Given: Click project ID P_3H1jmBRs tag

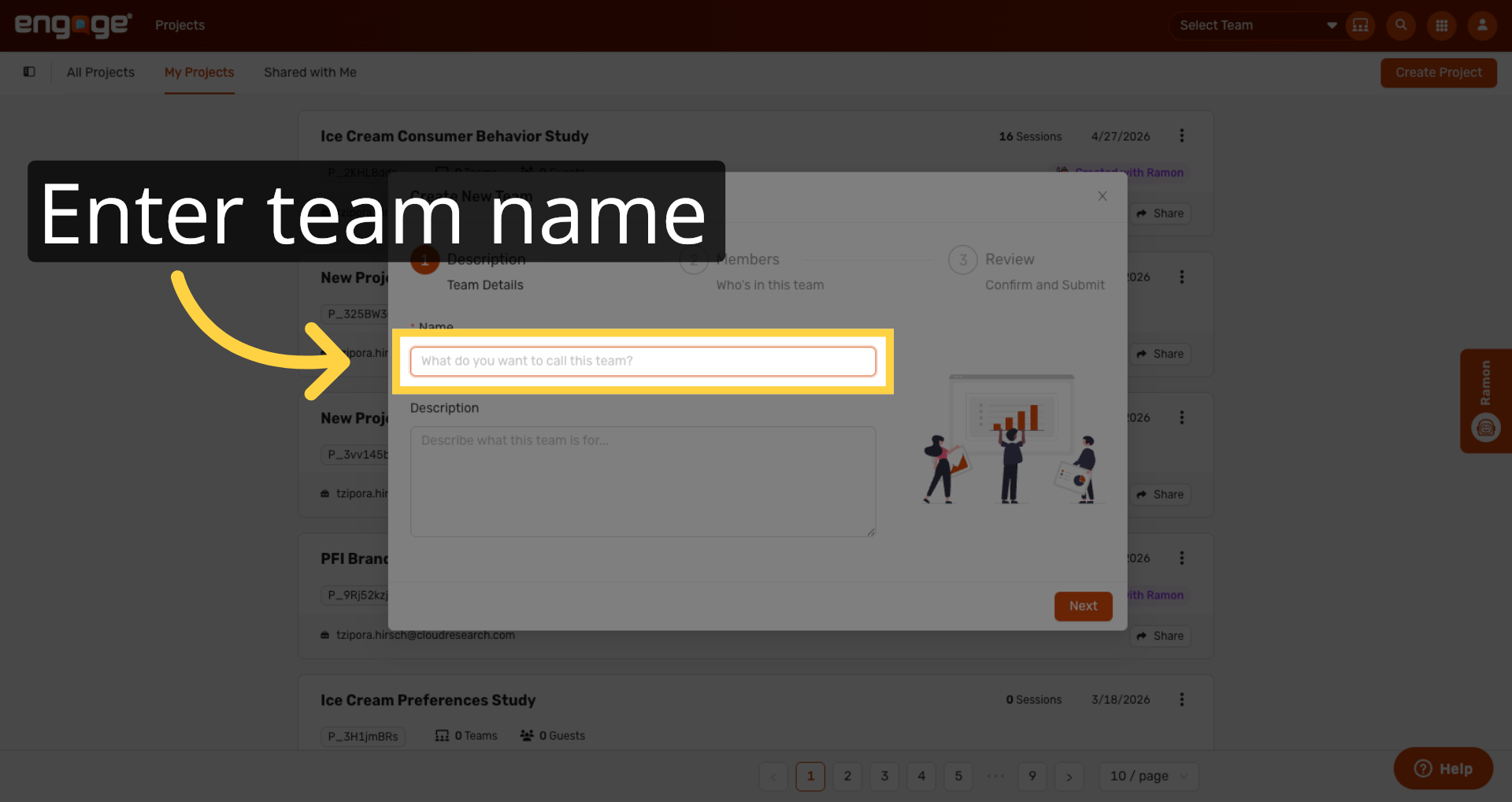Looking at the screenshot, I should click(363, 737).
